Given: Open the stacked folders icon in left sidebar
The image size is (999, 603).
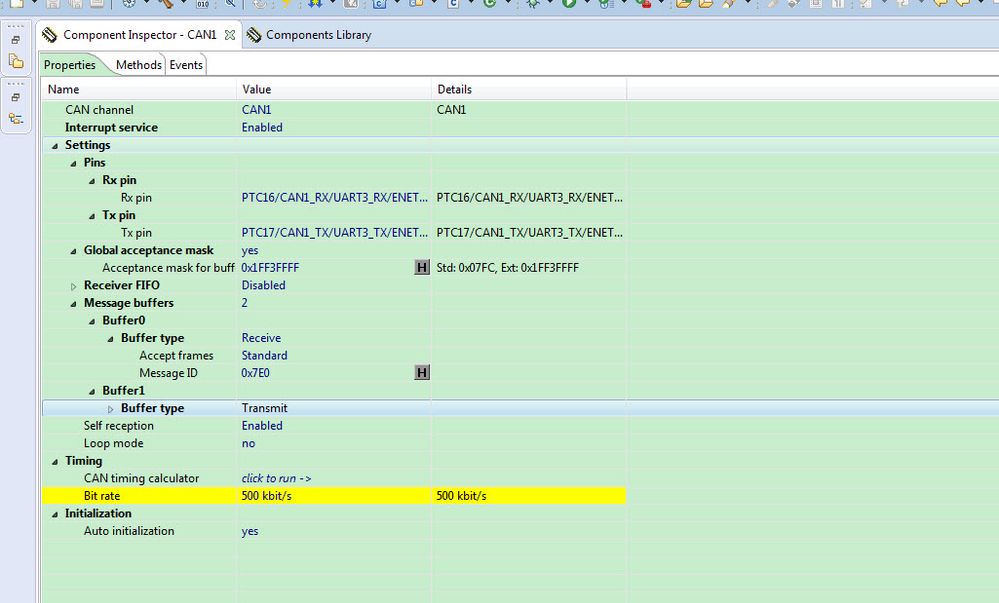Looking at the screenshot, I should coord(16,61).
